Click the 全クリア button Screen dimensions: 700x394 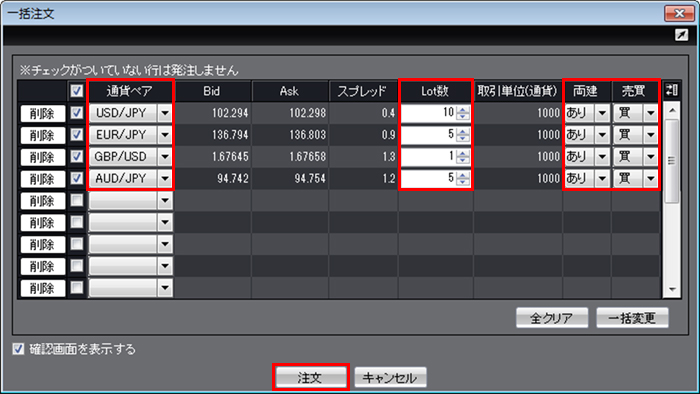pos(552,318)
